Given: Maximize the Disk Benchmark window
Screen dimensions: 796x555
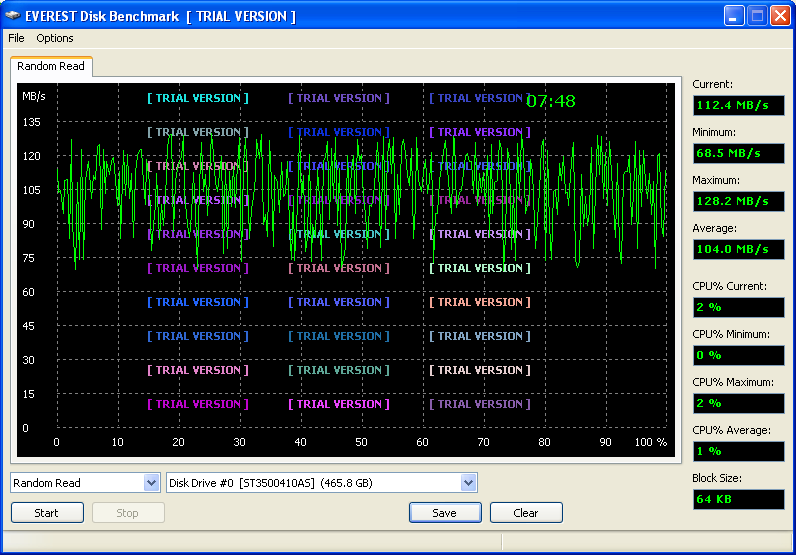Looking at the screenshot, I should (757, 16).
